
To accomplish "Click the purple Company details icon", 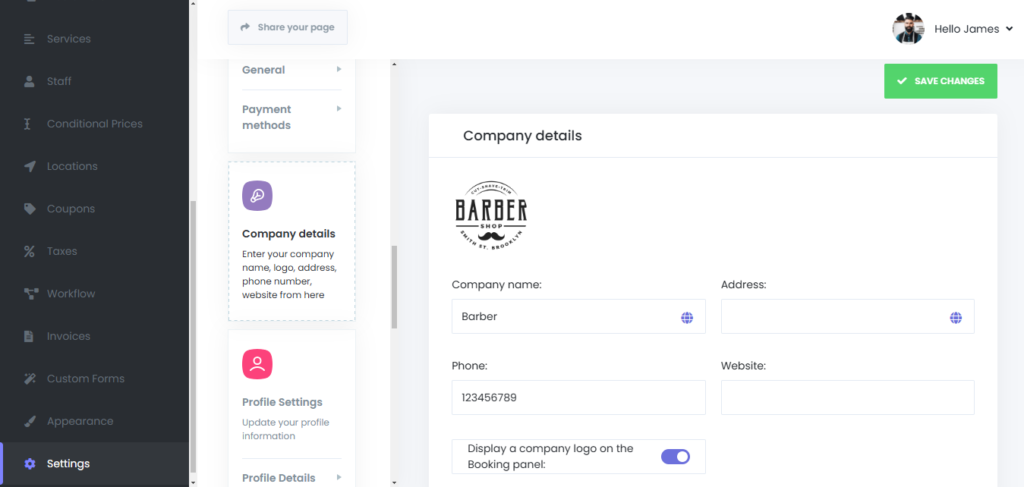I will point(257,196).
